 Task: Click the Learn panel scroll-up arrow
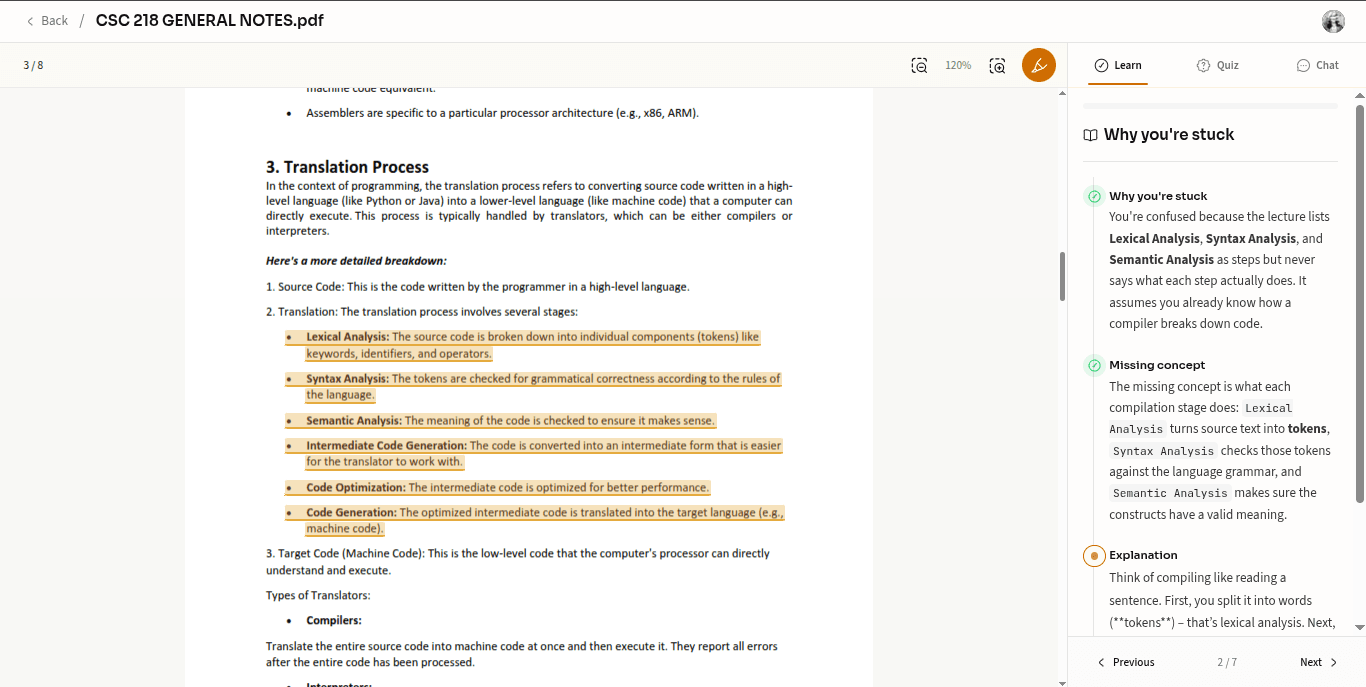tap(1360, 96)
